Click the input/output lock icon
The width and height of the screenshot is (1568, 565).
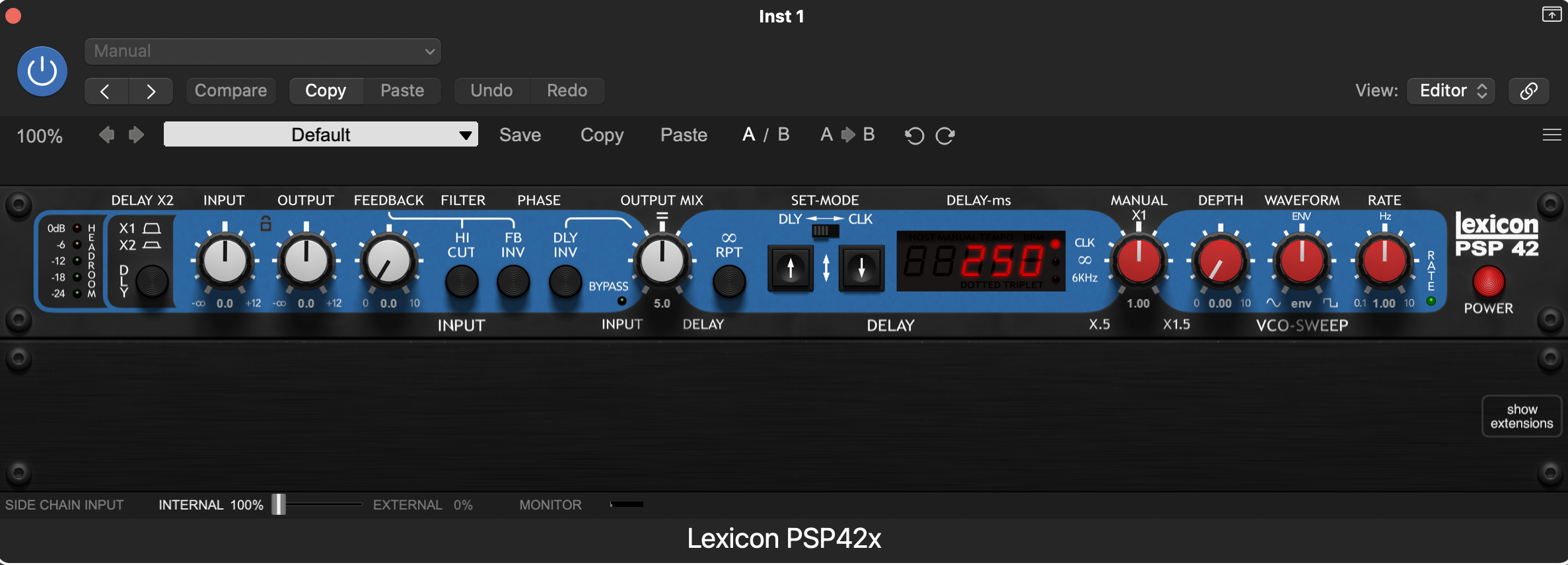[266, 224]
